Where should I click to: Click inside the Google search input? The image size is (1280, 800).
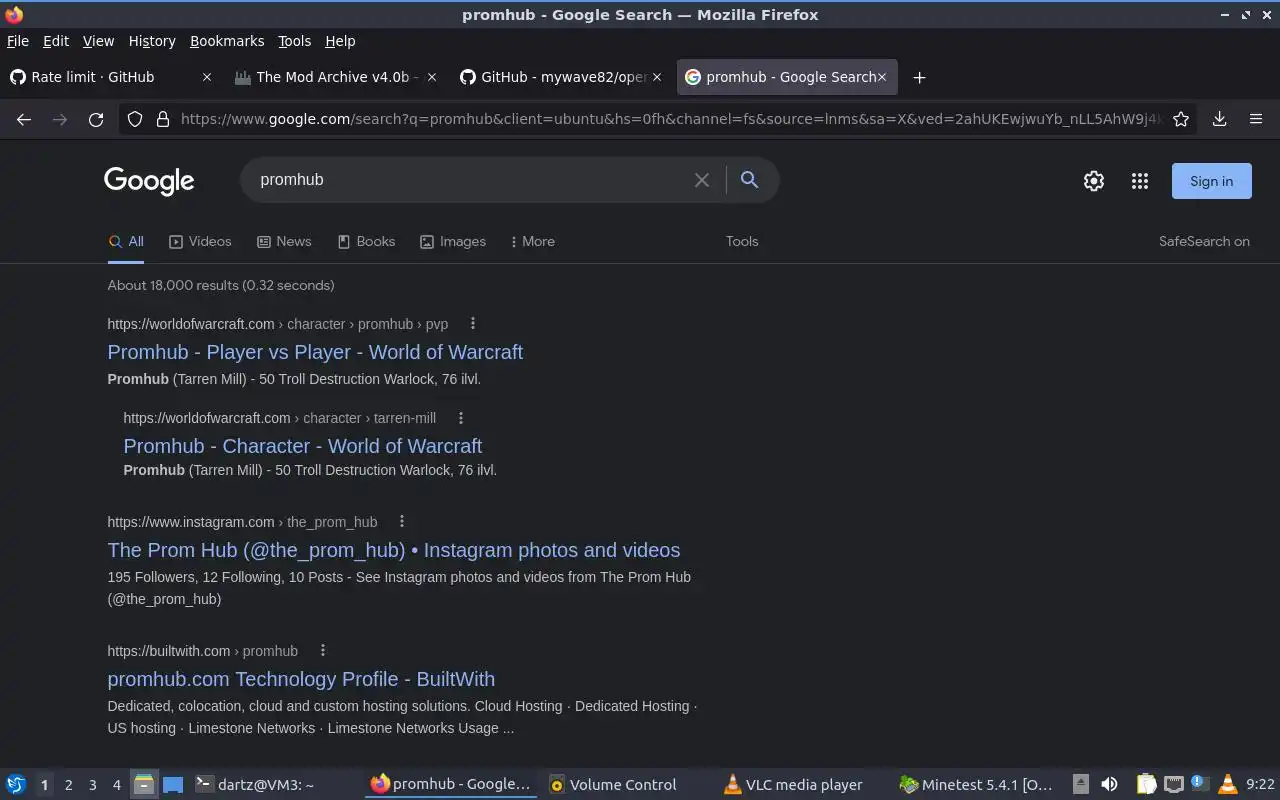click(470, 180)
